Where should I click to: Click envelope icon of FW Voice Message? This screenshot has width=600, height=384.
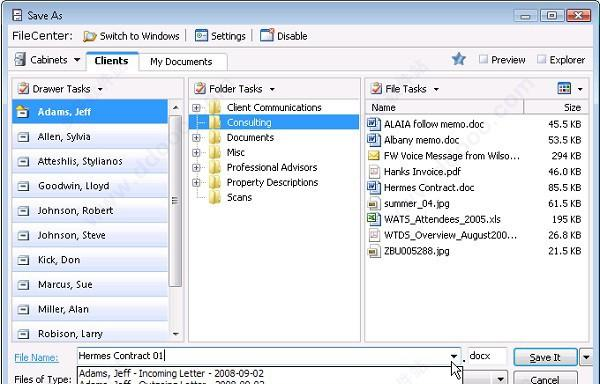373,156
